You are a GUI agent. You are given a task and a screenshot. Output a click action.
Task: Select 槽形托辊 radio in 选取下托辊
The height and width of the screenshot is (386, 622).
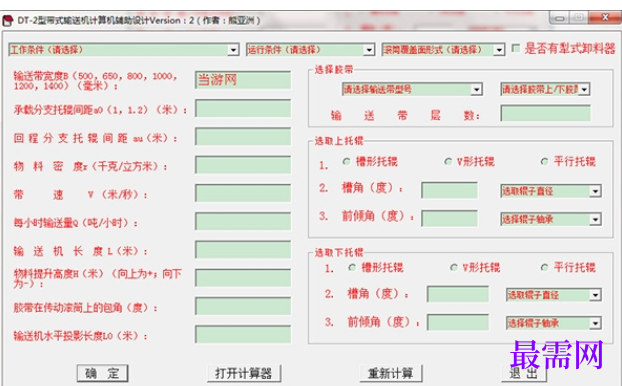[352, 267]
